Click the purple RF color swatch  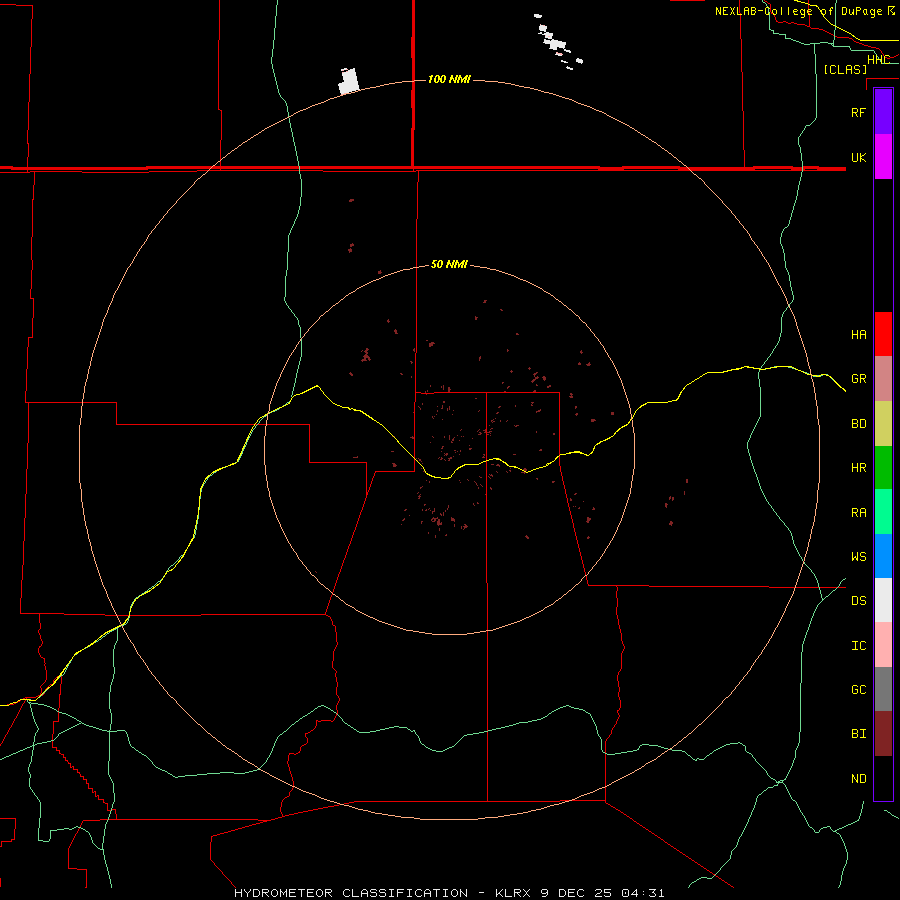(883, 112)
